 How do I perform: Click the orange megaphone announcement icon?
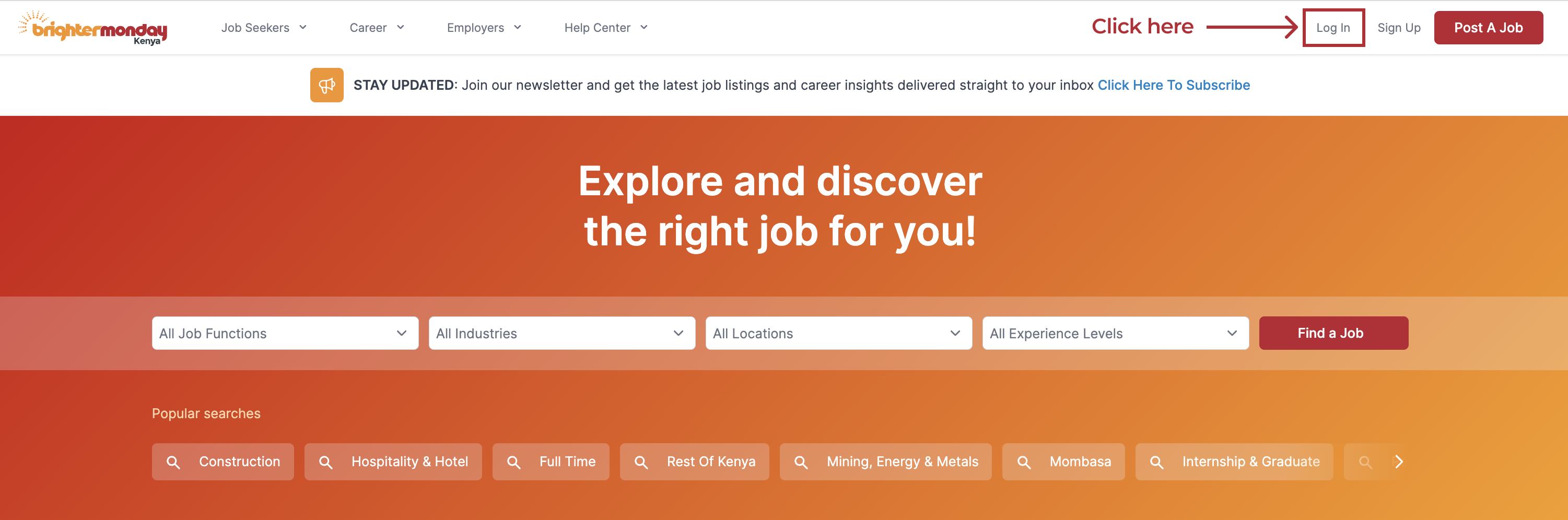[327, 85]
